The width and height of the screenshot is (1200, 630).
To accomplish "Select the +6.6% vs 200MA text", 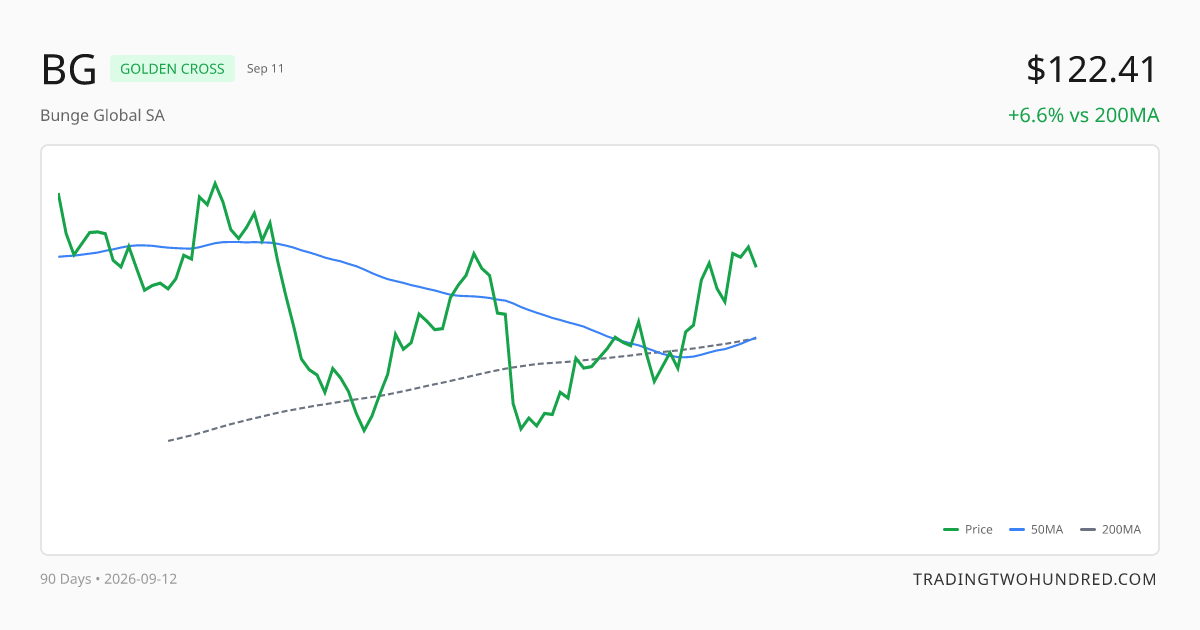I will click(1083, 115).
